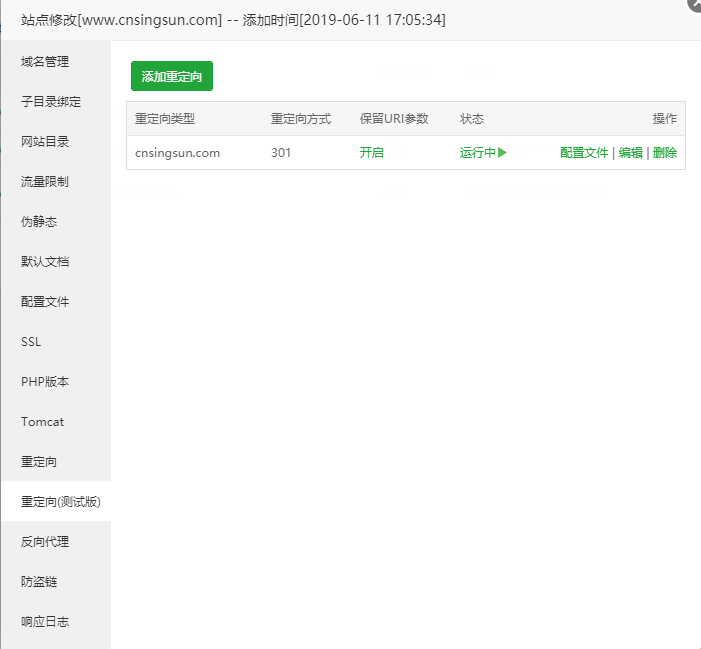The height and width of the screenshot is (649, 701).
Task: Click the 重定向类型 column header
Action: pyautogui.click(x=165, y=119)
